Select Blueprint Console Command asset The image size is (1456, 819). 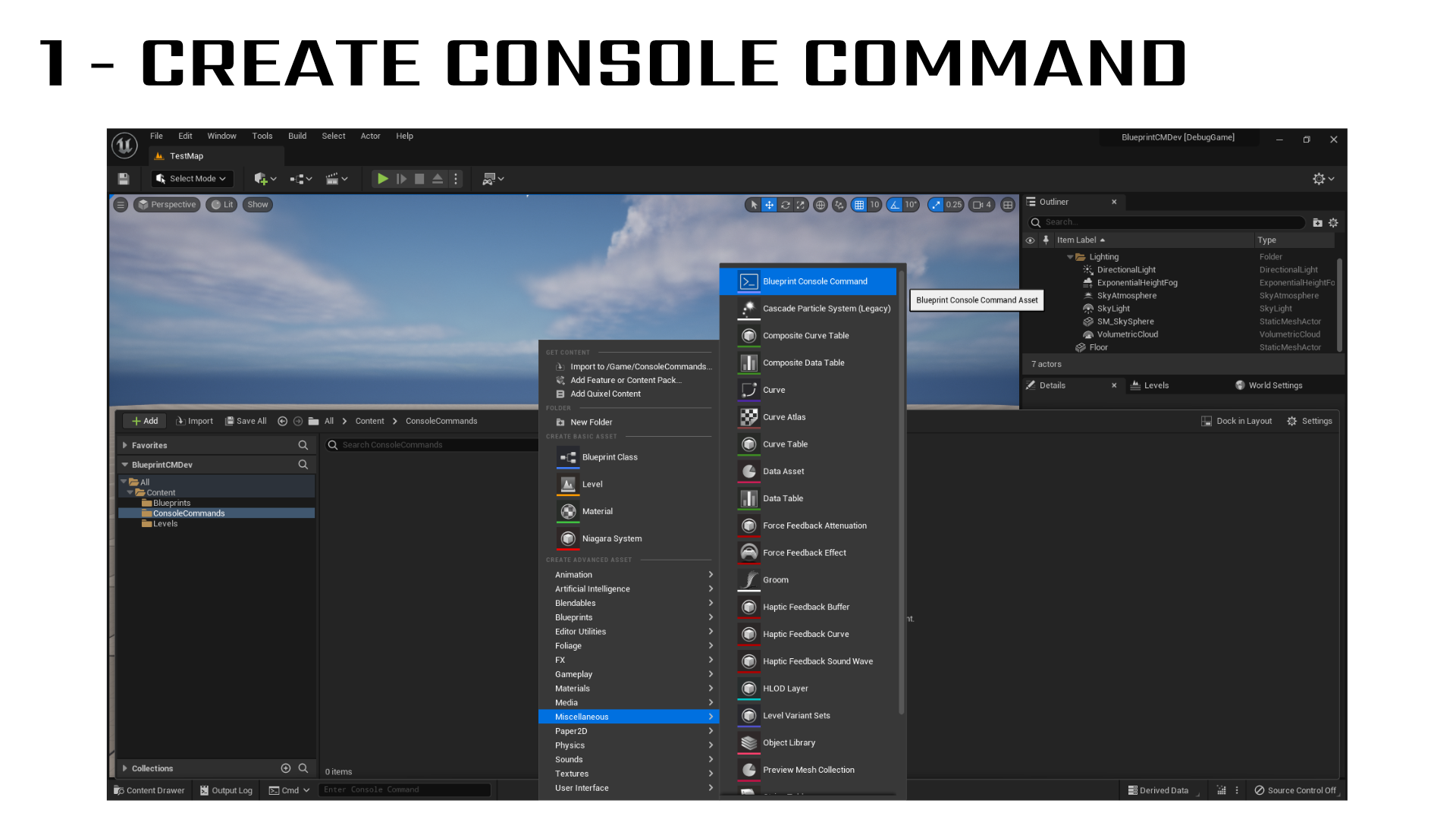click(x=814, y=281)
